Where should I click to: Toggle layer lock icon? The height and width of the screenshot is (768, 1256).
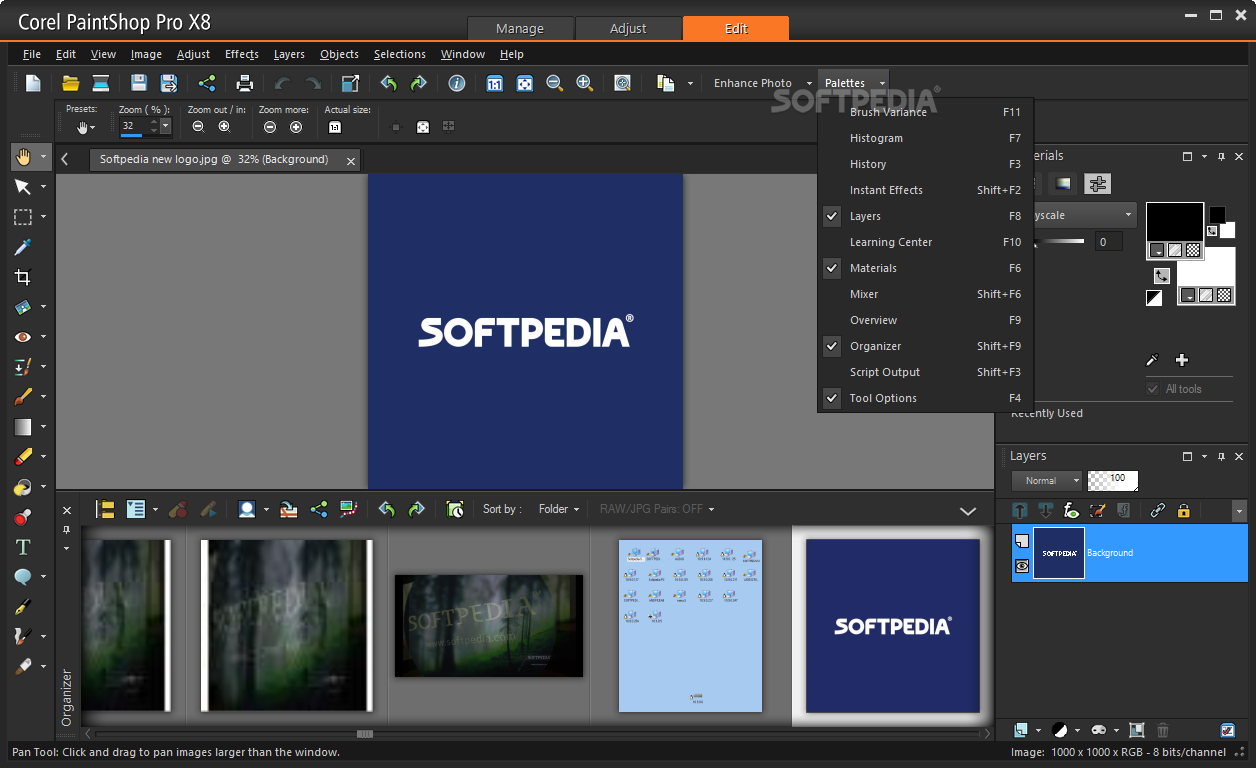(1184, 510)
